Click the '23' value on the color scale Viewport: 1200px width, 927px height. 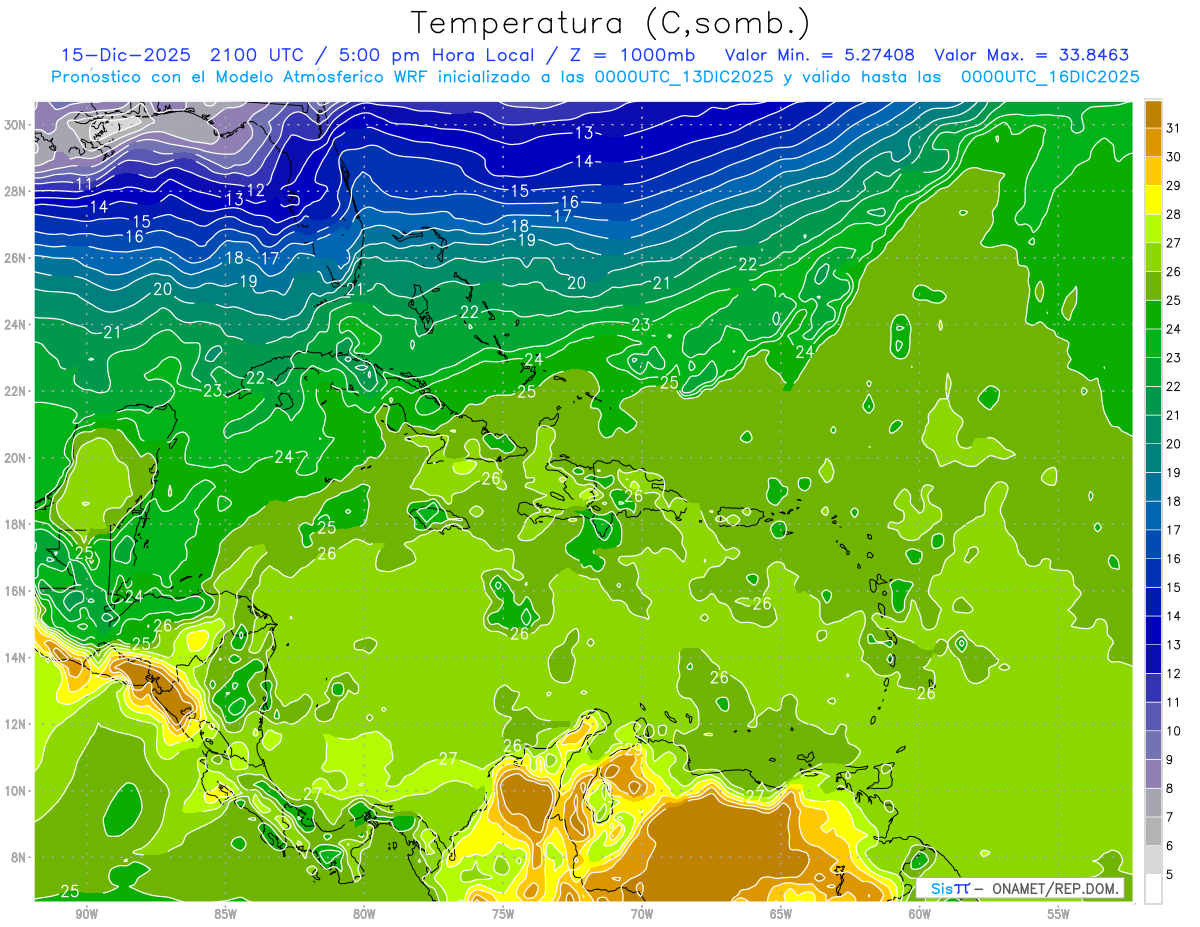pyautogui.click(x=1173, y=358)
